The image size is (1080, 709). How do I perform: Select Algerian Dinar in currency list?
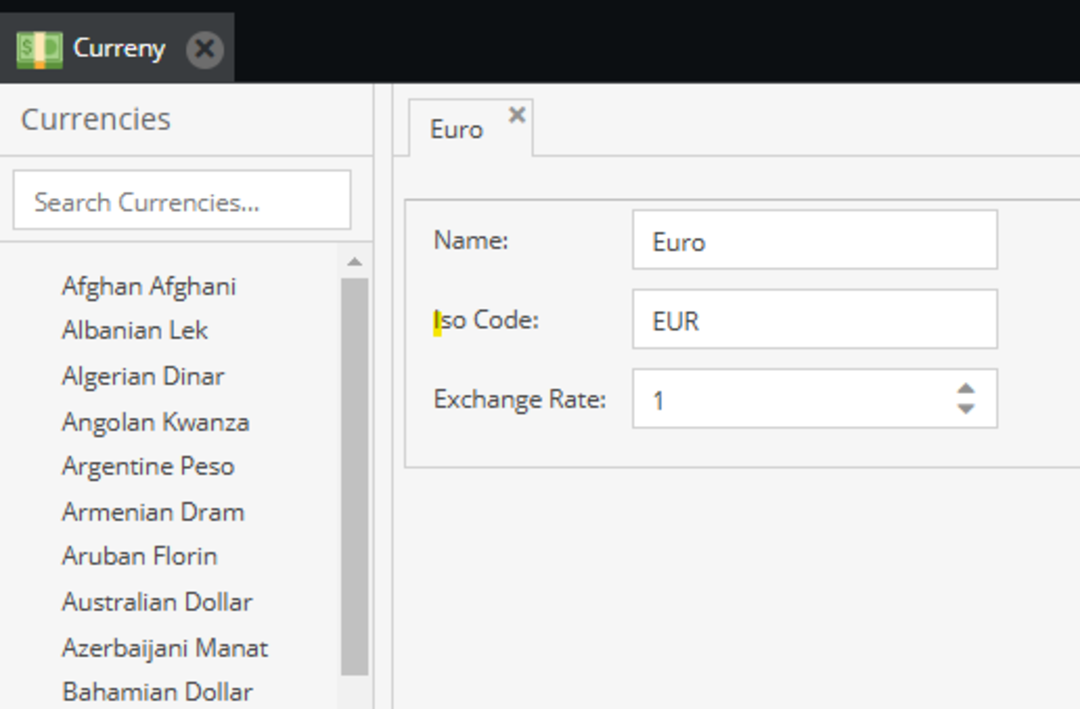pyautogui.click(x=143, y=376)
